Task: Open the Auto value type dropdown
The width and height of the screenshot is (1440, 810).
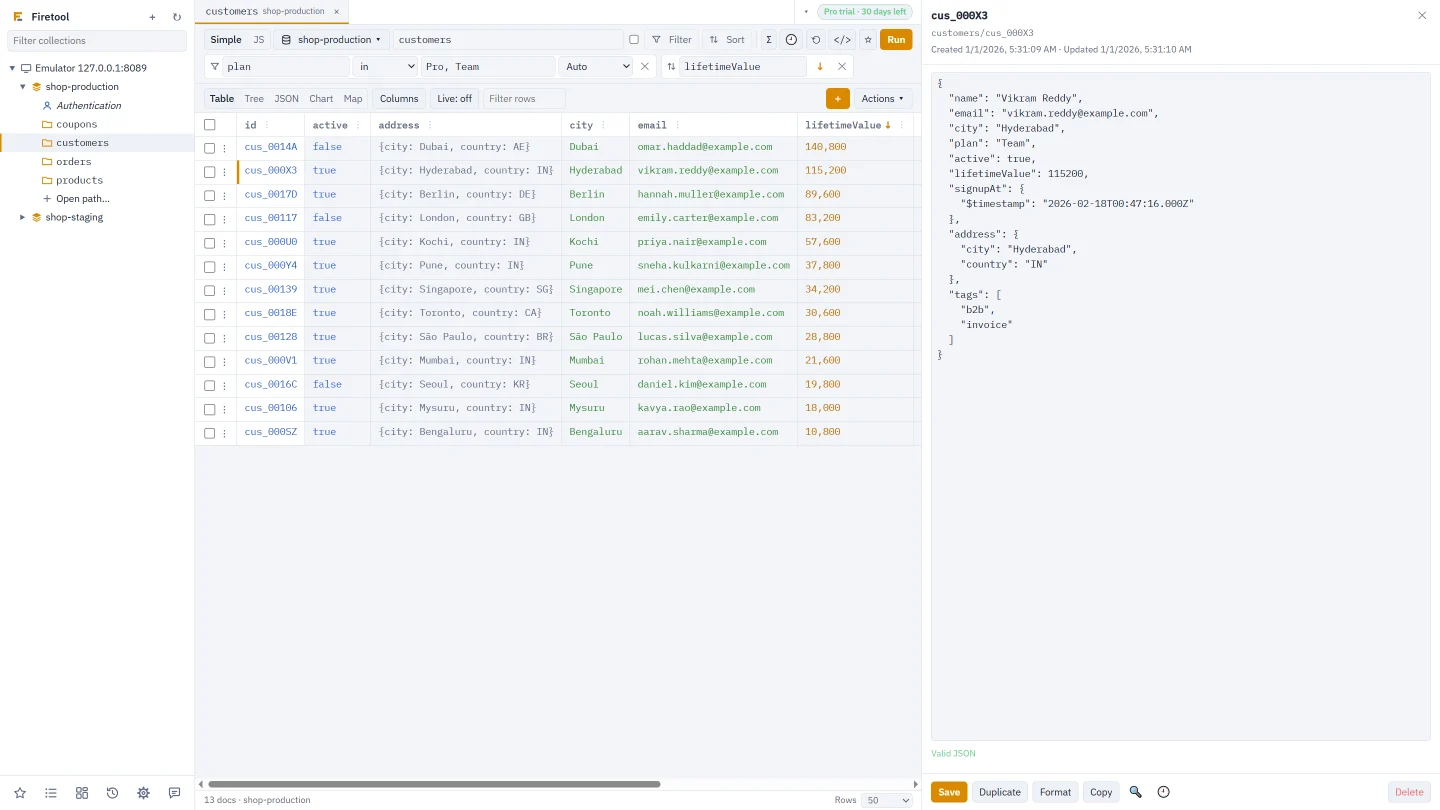Action: (x=597, y=67)
